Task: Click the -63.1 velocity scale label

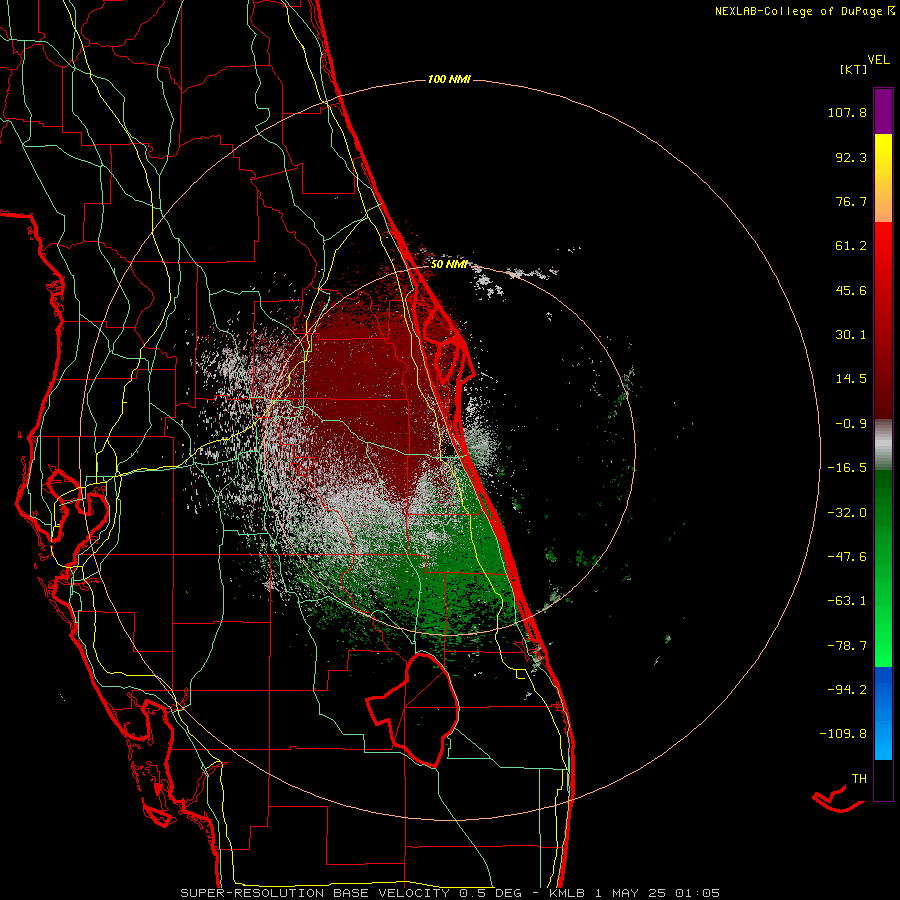Action: (x=847, y=601)
